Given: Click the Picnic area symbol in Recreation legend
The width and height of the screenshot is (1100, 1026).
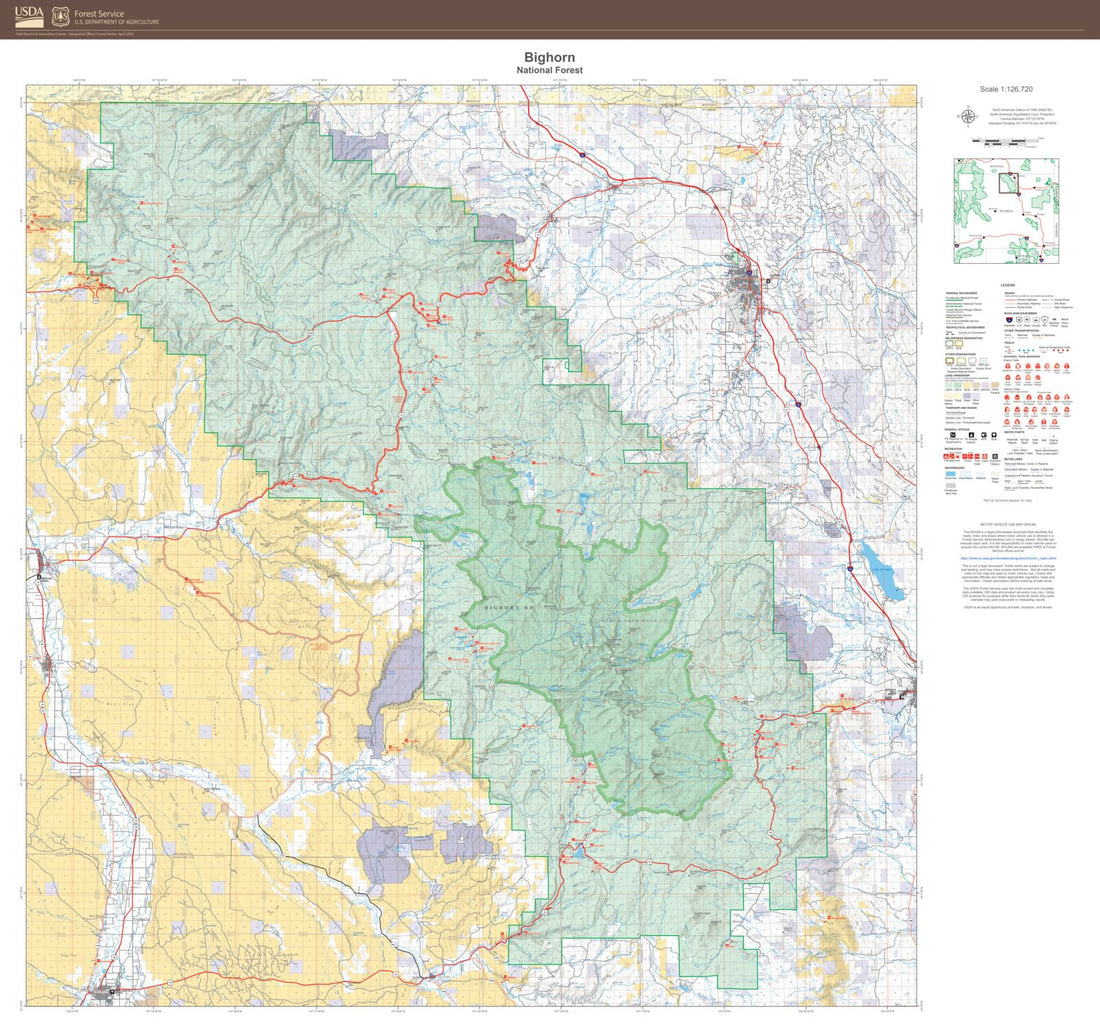Looking at the screenshot, I should point(965,456).
